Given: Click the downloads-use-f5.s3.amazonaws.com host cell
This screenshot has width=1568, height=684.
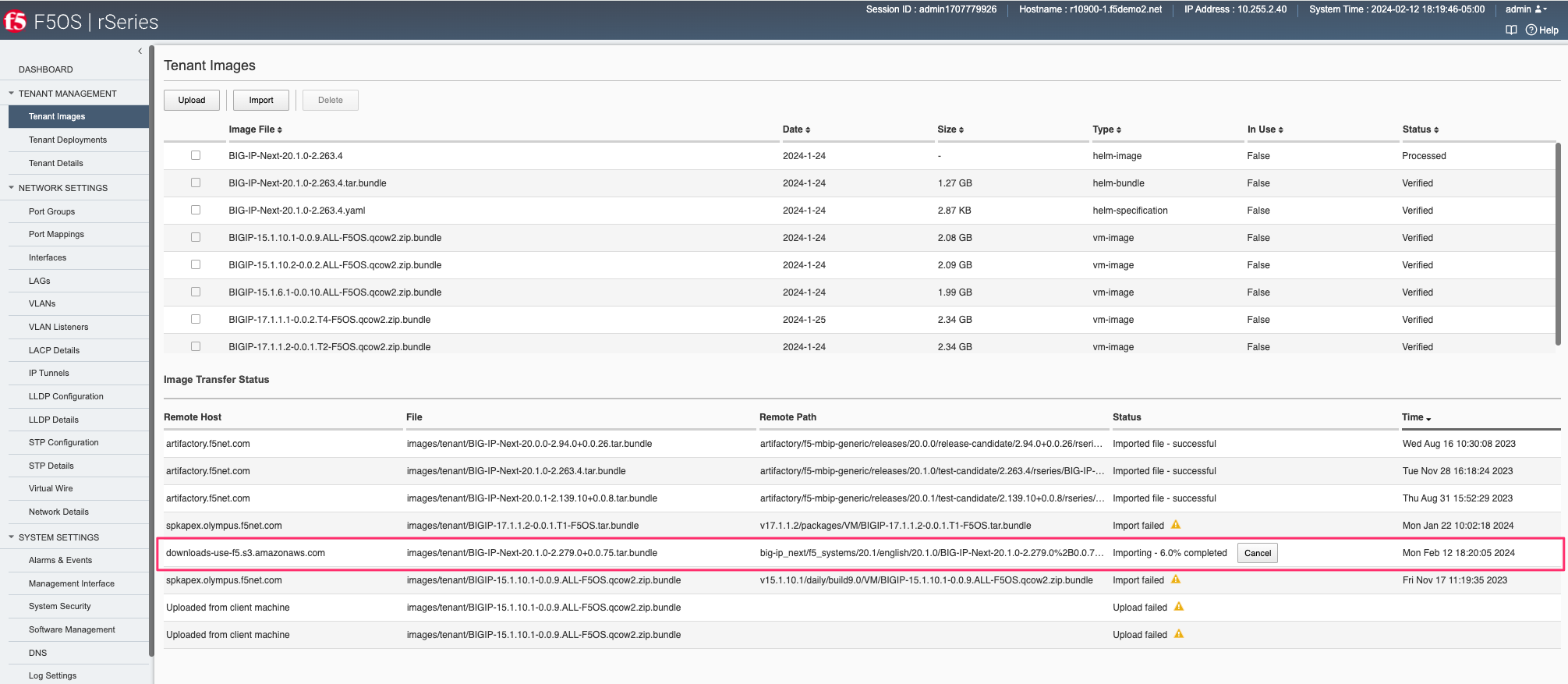Looking at the screenshot, I should [246, 553].
